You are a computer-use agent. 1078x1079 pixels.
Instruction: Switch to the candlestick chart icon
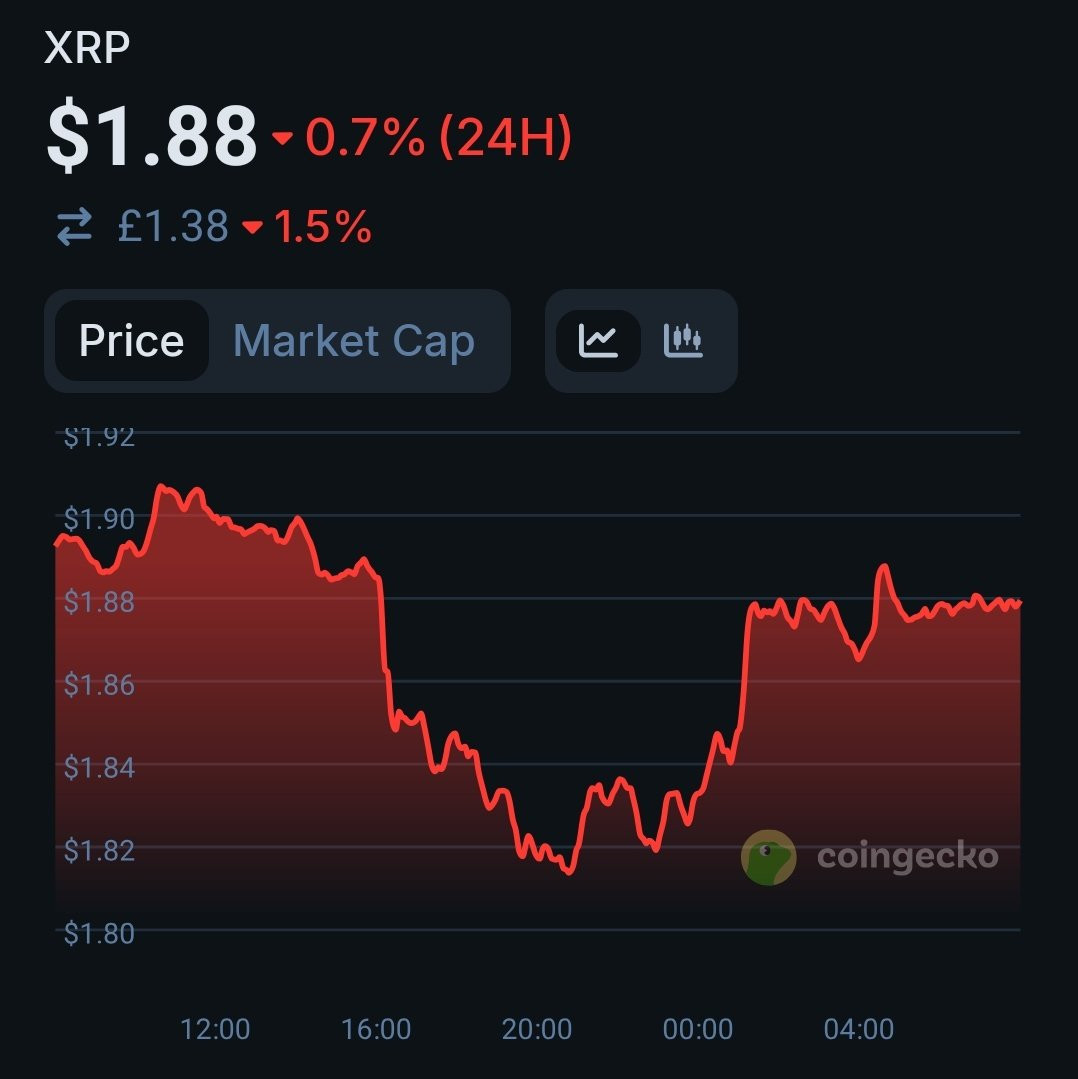point(682,341)
